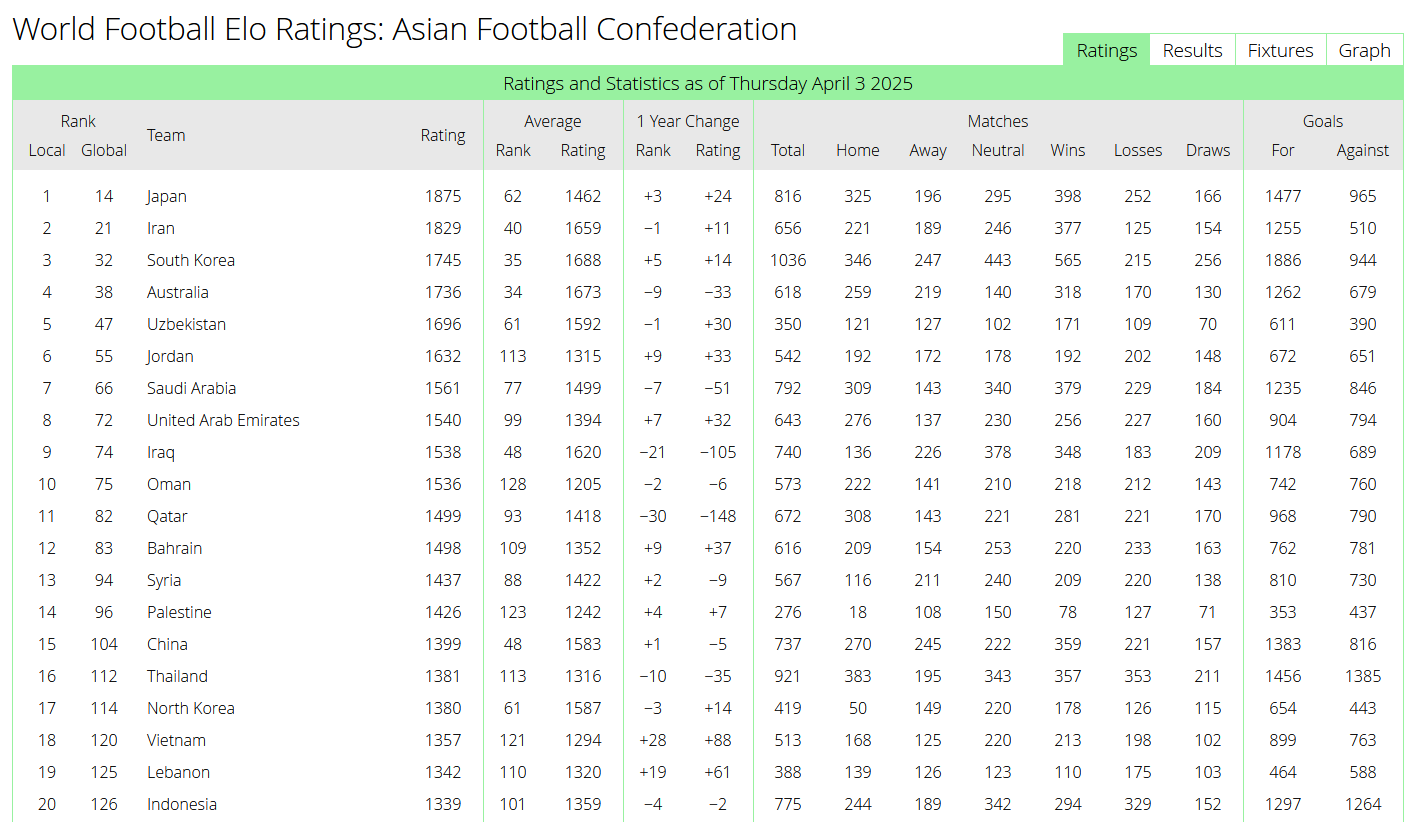Open the Fixtures tab

(1280, 50)
